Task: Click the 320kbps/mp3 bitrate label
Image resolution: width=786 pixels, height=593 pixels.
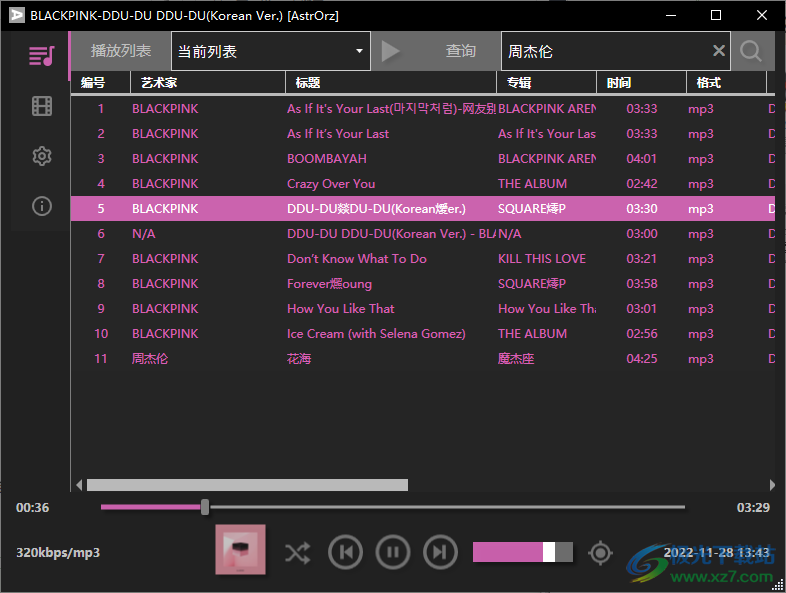Action: pyautogui.click(x=58, y=552)
